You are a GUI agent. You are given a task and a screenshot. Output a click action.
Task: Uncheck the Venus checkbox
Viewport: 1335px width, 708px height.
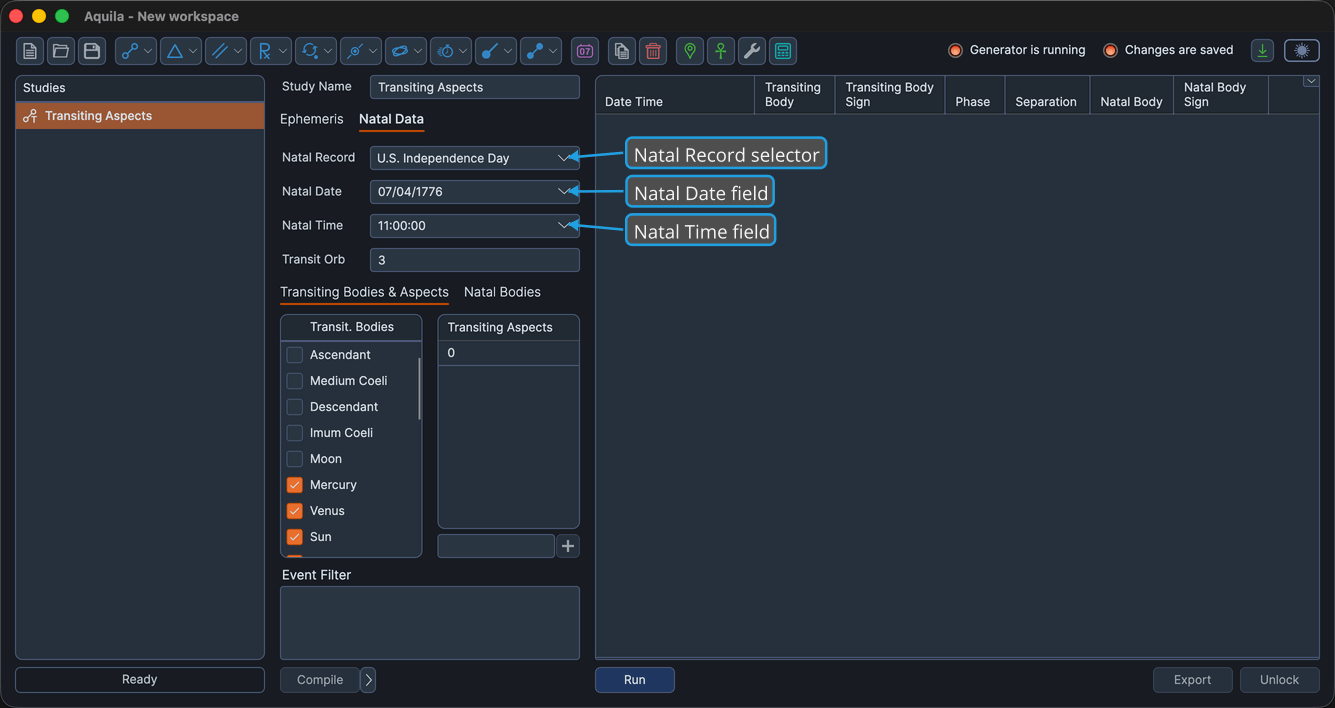pyautogui.click(x=295, y=511)
